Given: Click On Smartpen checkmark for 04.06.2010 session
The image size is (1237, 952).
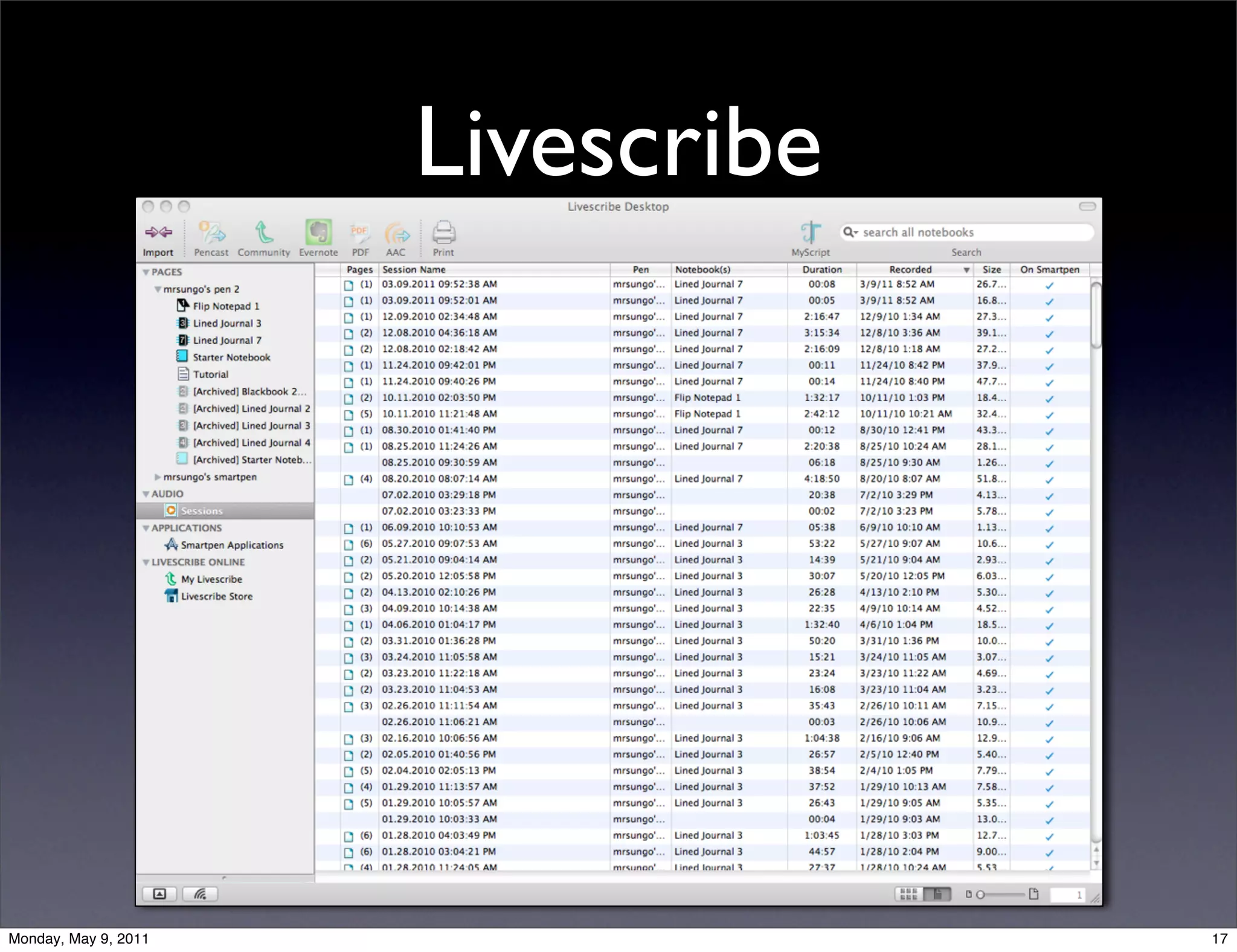Looking at the screenshot, I should 1050,626.
